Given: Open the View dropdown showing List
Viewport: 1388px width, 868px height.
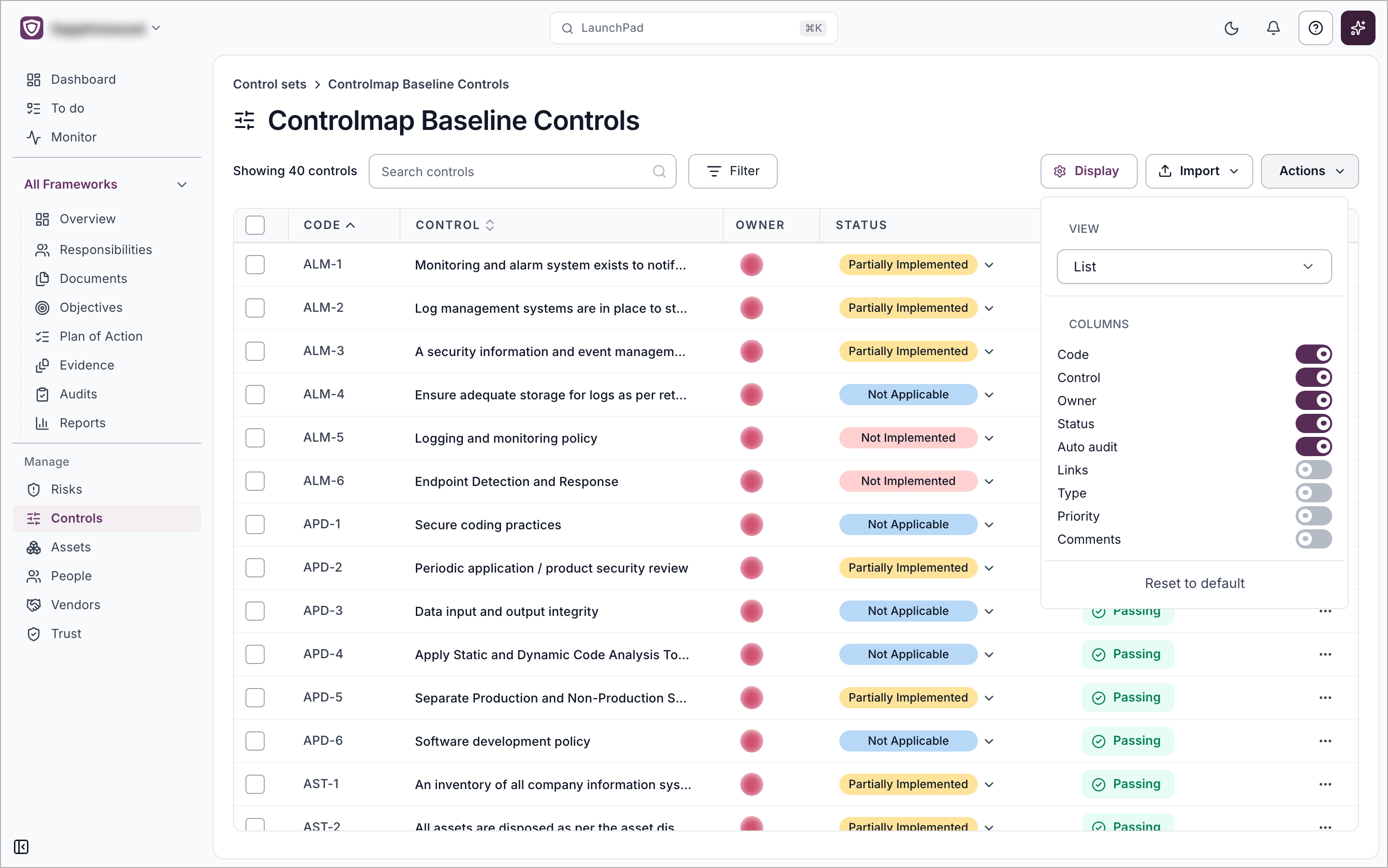Looking at the screenshot, I should [1194, 267].
